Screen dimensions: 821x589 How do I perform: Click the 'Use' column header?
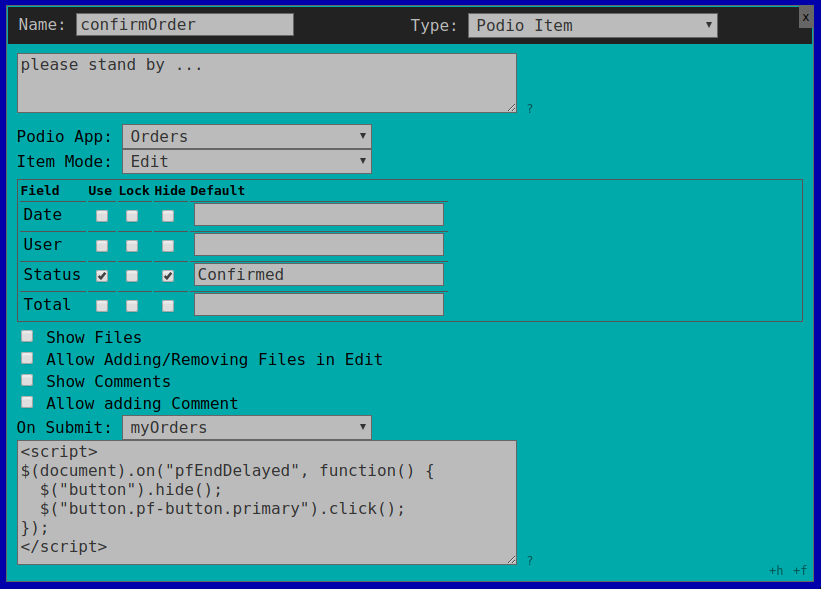100,191
